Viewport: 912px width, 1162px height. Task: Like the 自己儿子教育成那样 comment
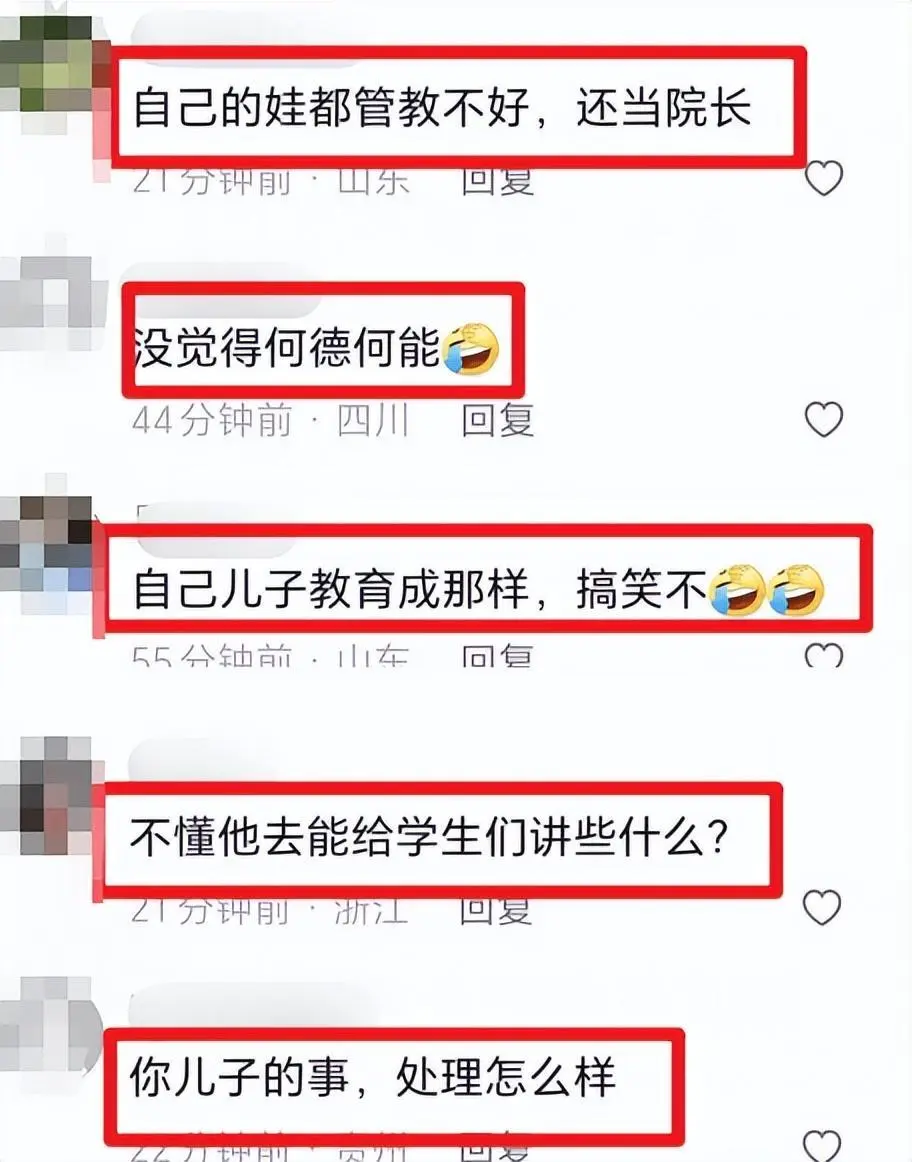tap(824, 654)
